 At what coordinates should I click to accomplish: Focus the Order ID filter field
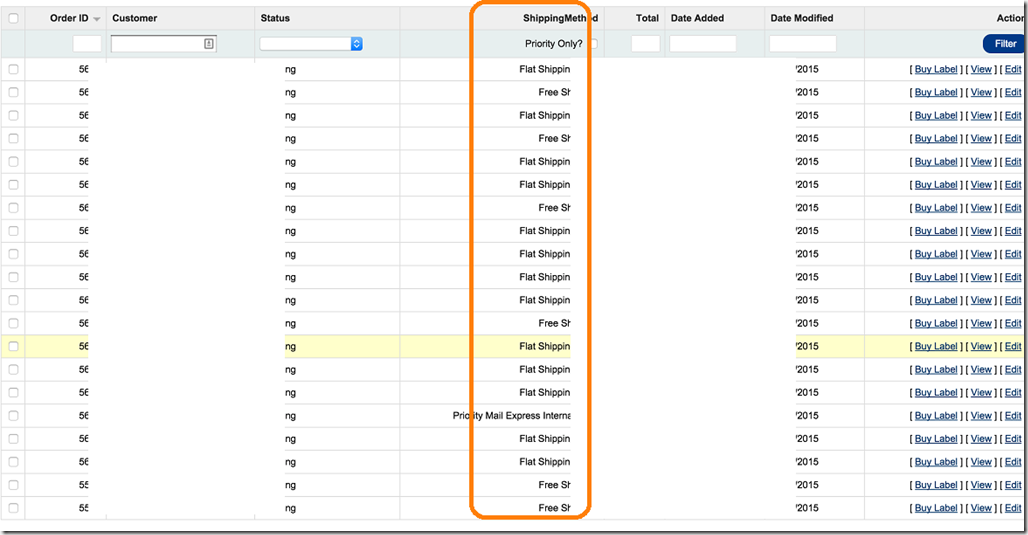87,44
